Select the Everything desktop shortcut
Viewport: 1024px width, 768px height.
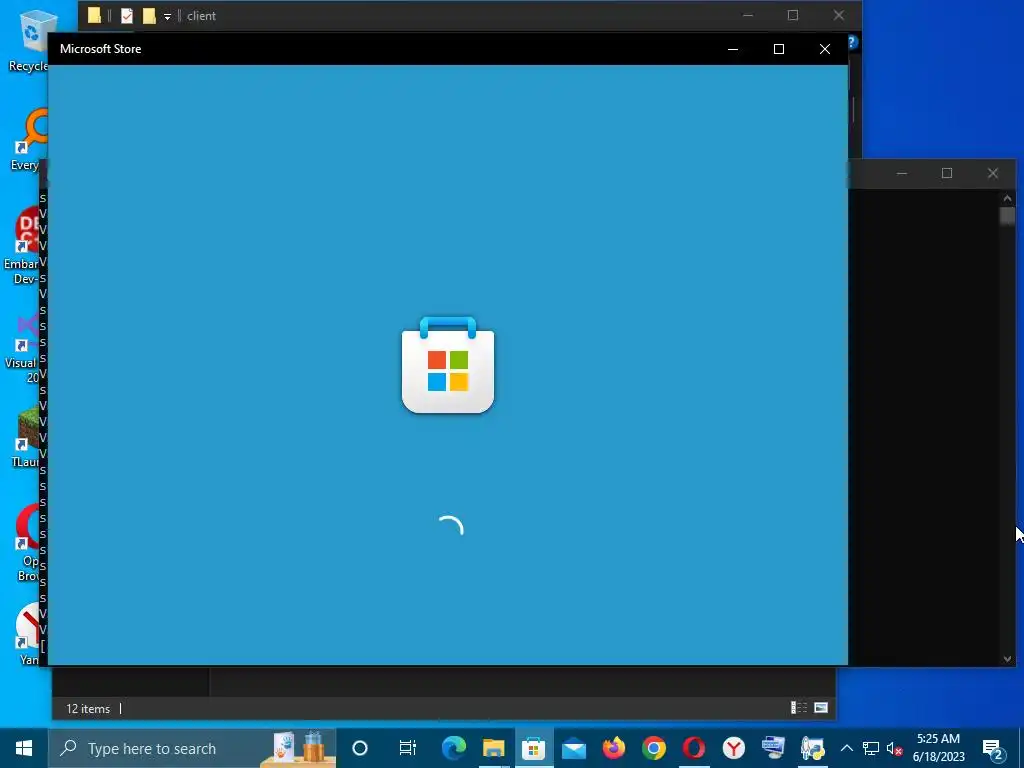point(26,140)
